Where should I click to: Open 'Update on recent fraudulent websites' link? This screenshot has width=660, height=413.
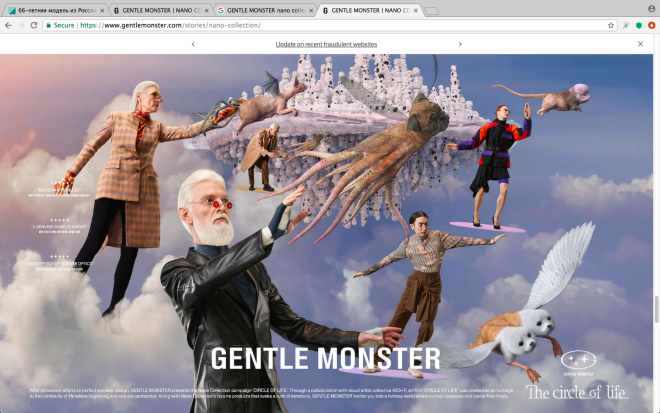pyautogui.click(x=326, y=44)
